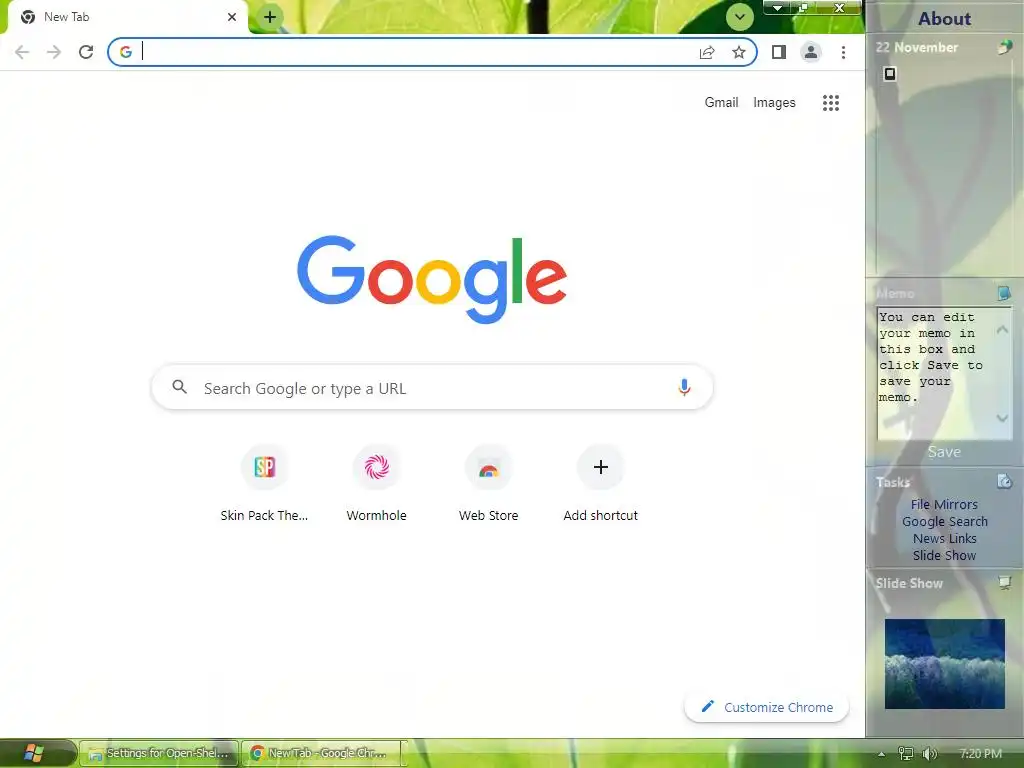Image resolution: width=1024 pixels, height=768 pixels.
Task: Click the Tasks panel header
Action: click(x=893, y=482)
